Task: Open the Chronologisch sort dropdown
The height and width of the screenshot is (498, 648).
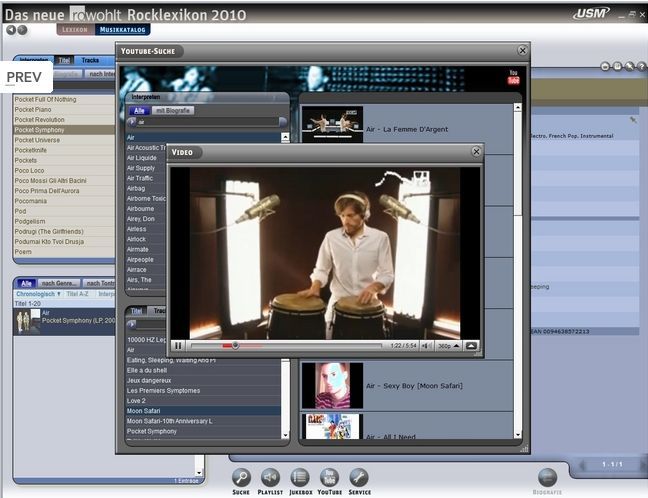Action: pos(38,294)
